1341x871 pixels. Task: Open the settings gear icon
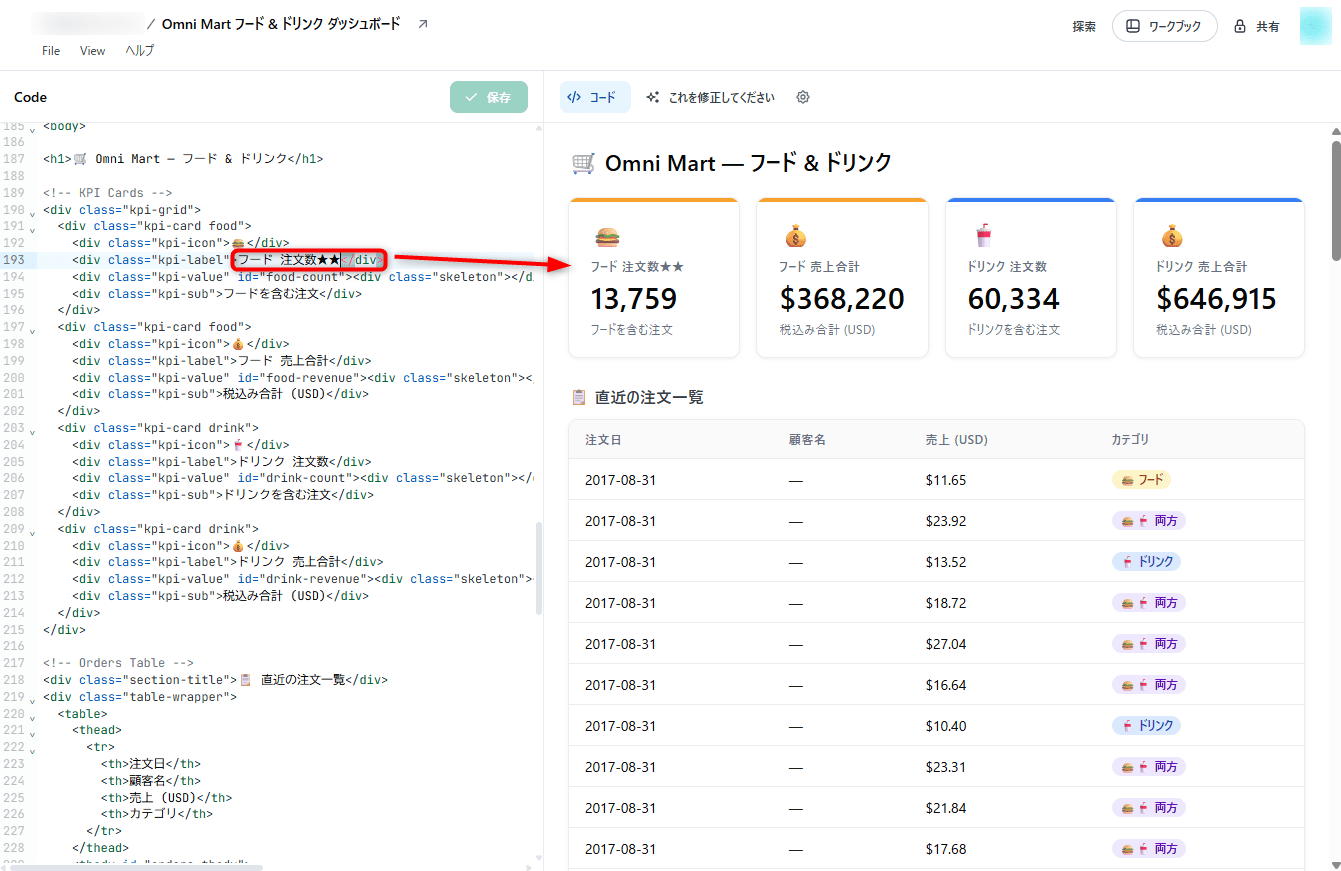point(802,97)
